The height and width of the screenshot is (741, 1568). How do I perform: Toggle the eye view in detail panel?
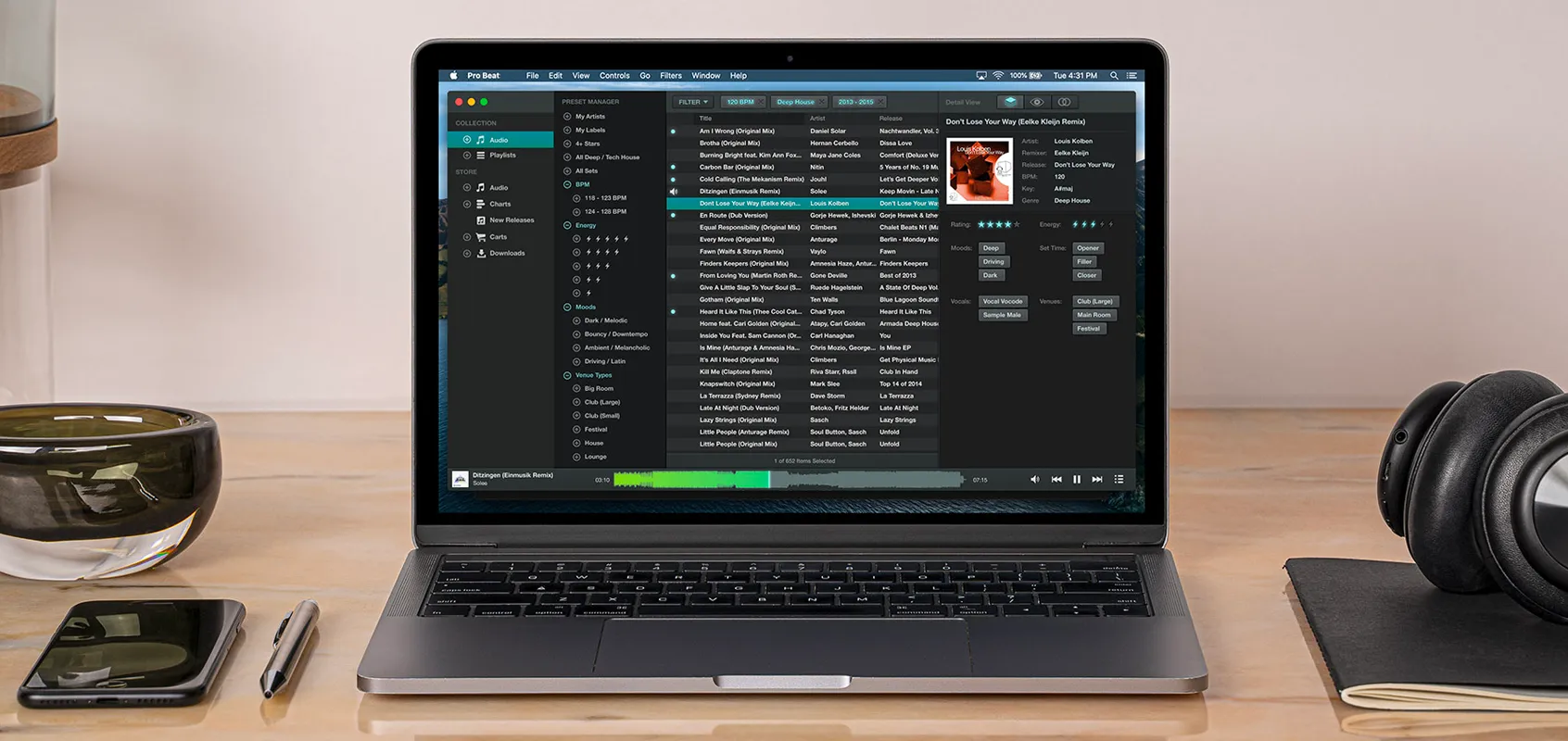point(1037,102)
